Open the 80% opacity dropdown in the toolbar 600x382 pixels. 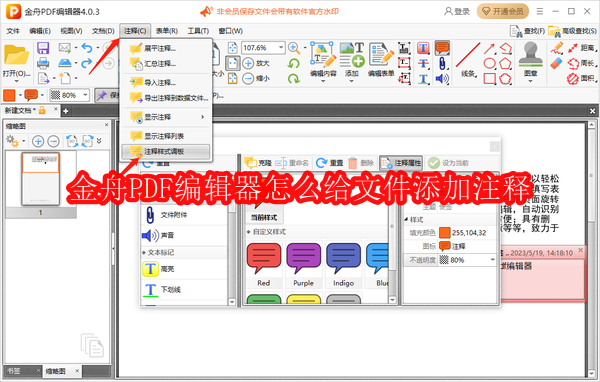(86, 95)
